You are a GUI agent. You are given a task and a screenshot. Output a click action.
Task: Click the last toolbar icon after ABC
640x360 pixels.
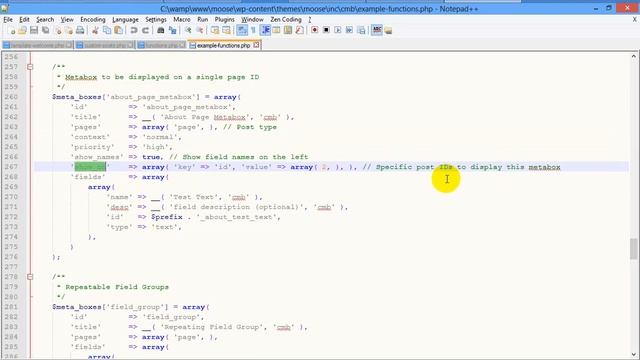[388, 31]
